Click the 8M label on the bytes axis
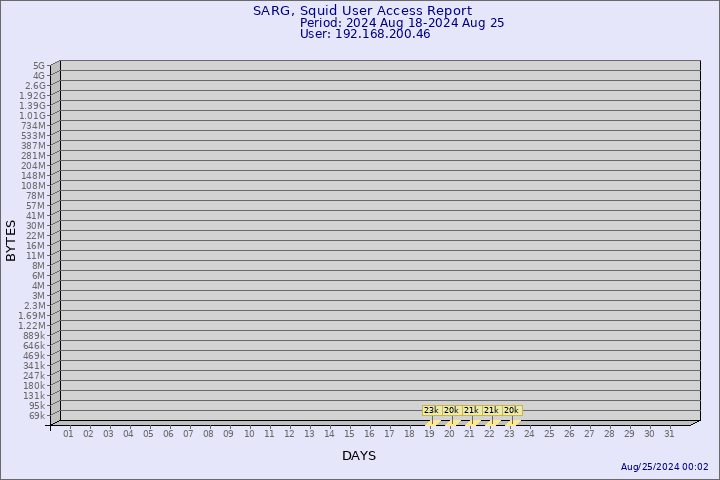The height and width of the screenshot is (480, 720). pos(38,266)
